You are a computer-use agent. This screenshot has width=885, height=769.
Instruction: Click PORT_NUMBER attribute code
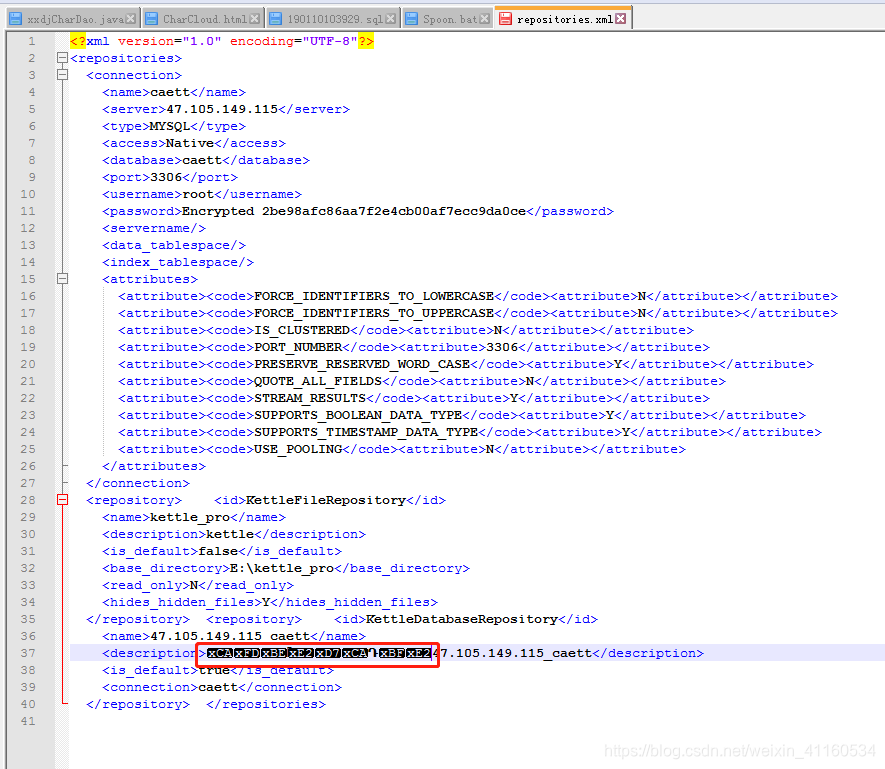coord(298,347)
